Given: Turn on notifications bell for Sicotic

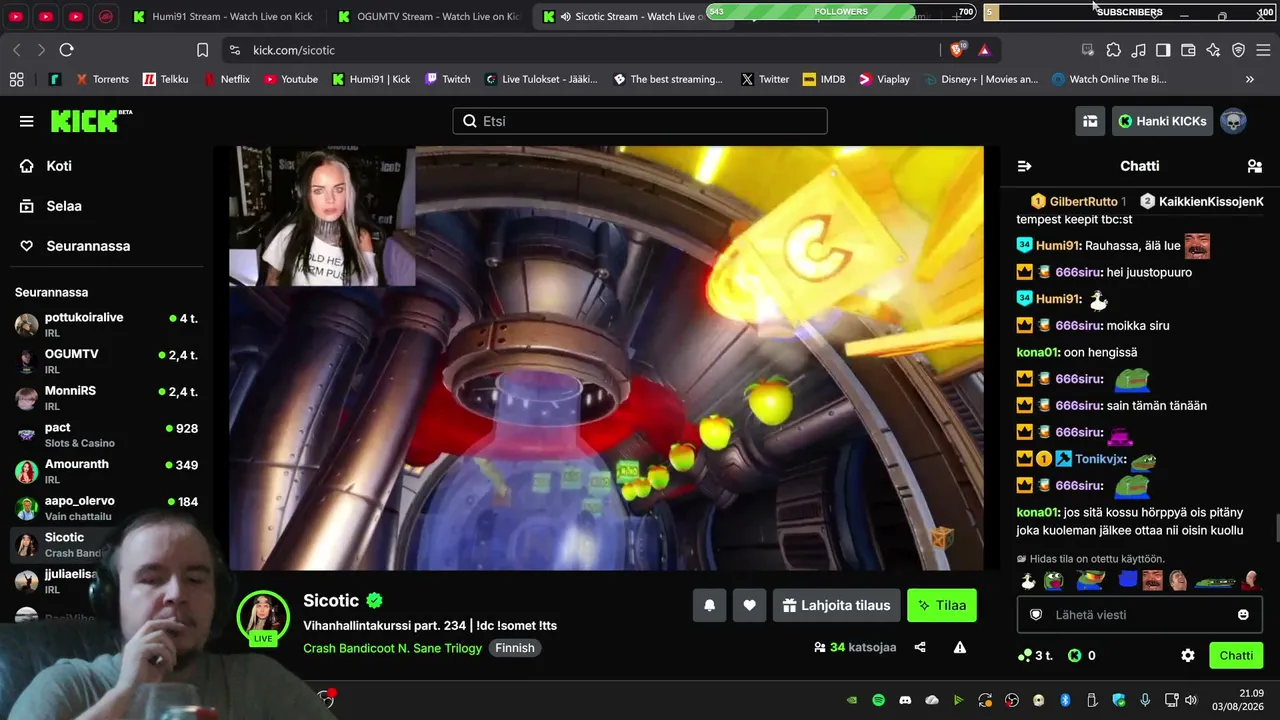Looking at the screenshot, I should point(709,605).
